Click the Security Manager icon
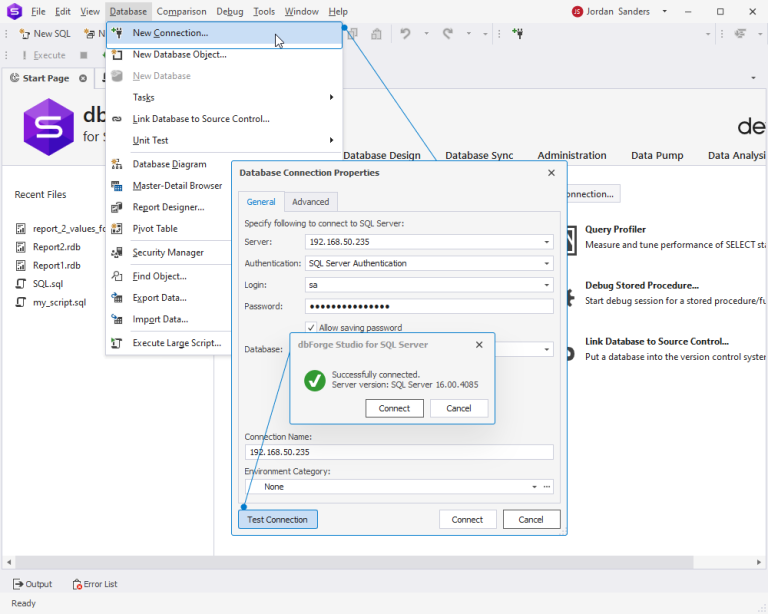The image size is (768, 614). click(117, 253)
